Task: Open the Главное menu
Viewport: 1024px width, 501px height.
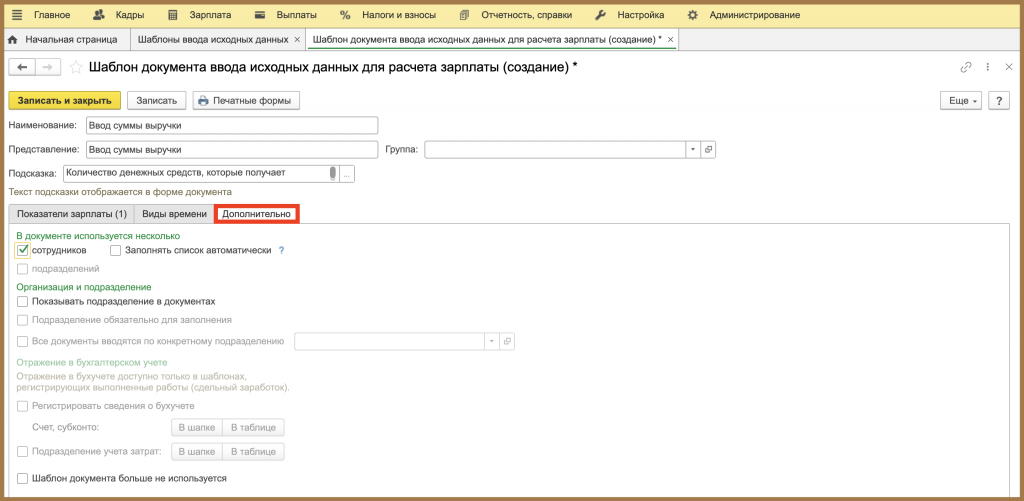Action: [52, 14]
